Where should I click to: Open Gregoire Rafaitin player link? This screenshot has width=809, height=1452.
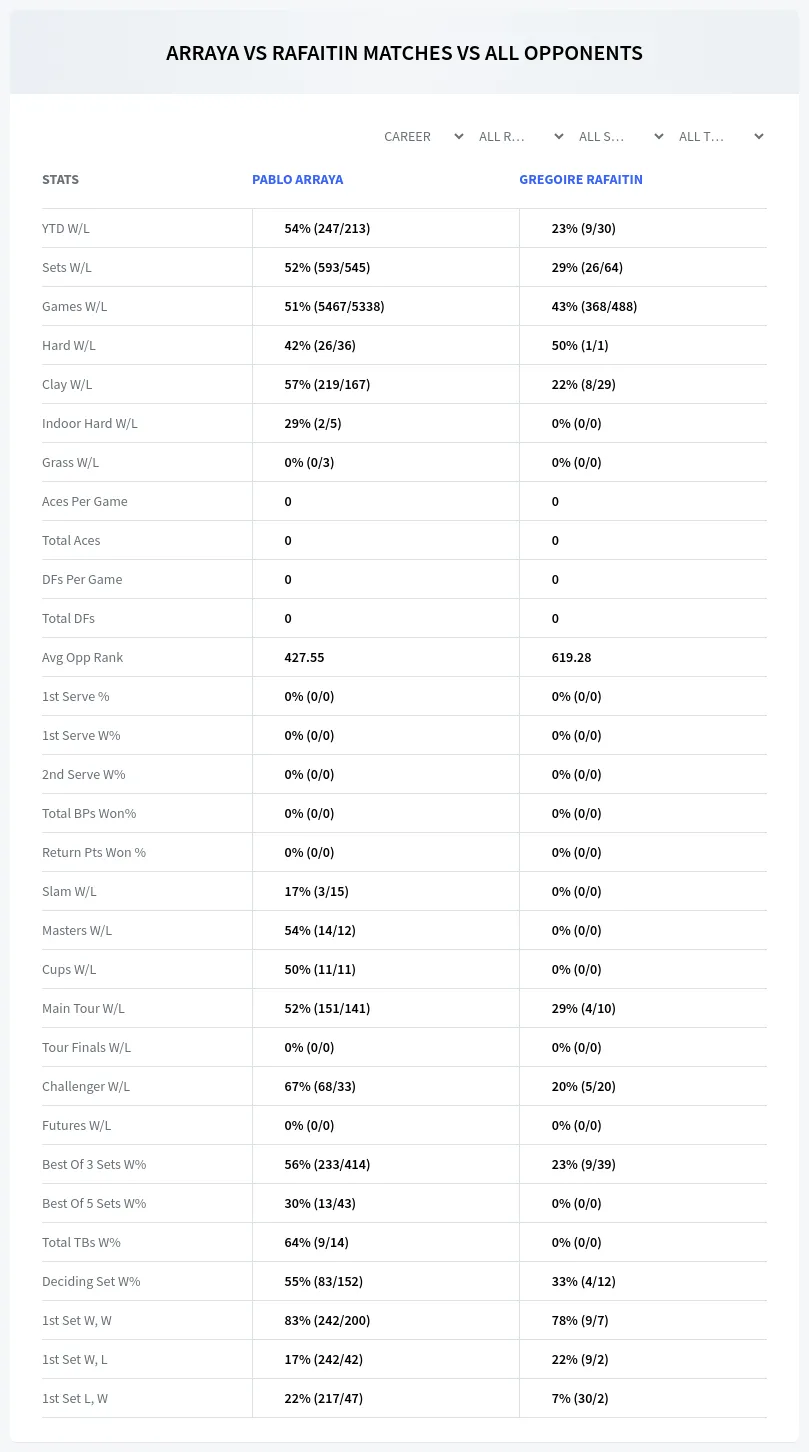tap(581, 180)
